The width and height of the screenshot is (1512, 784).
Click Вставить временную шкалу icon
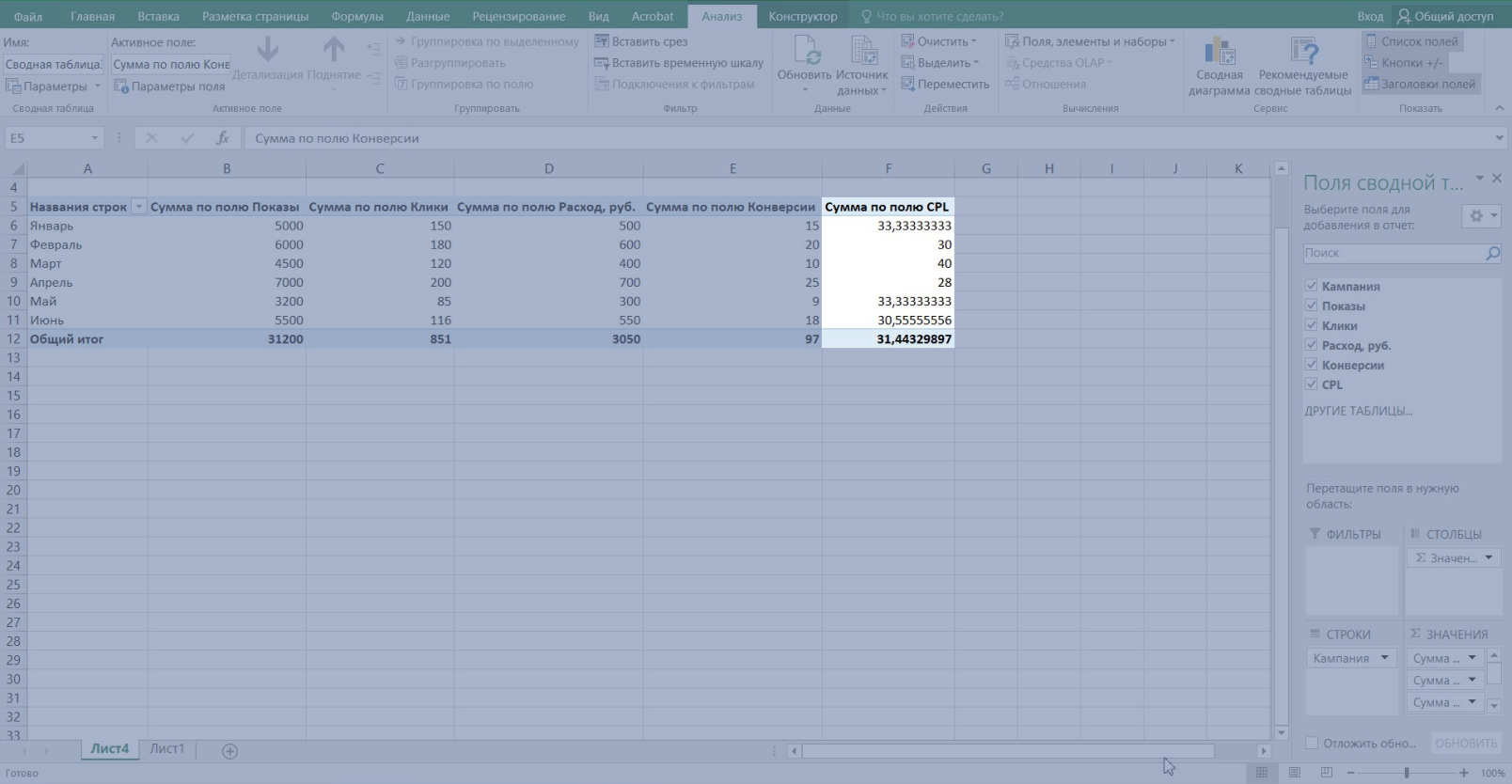(602, 63)
